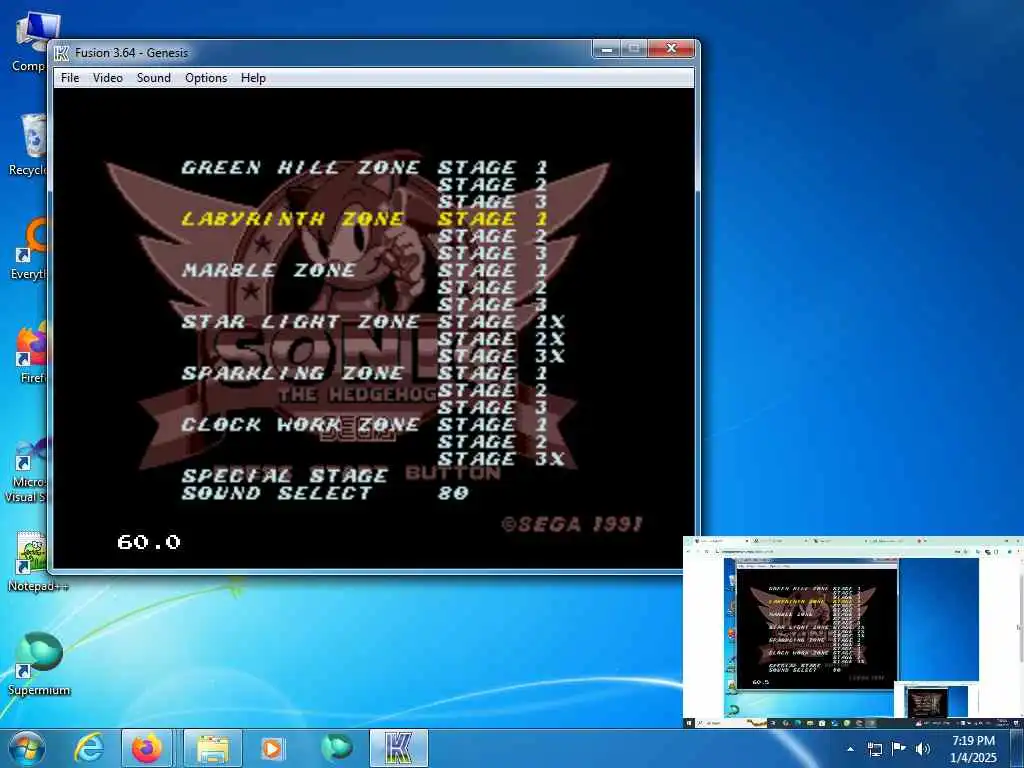1024x768 pixels.
Task: Click the screen-preview thumbnail at the bottom right
Action: coord(853,632)
